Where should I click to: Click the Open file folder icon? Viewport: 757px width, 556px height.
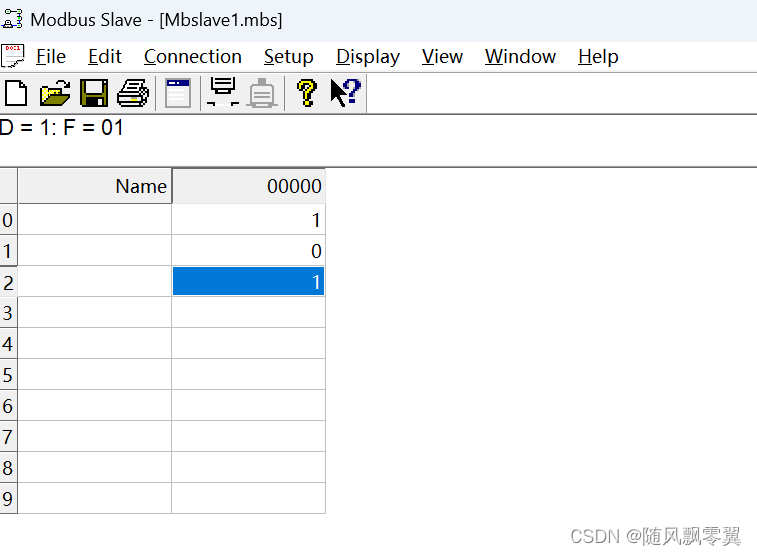pyautogui.click(x=55, y=93)
